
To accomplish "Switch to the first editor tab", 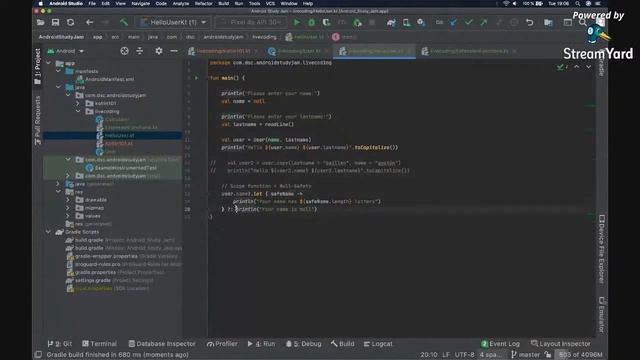I will [x=223, y=51].
